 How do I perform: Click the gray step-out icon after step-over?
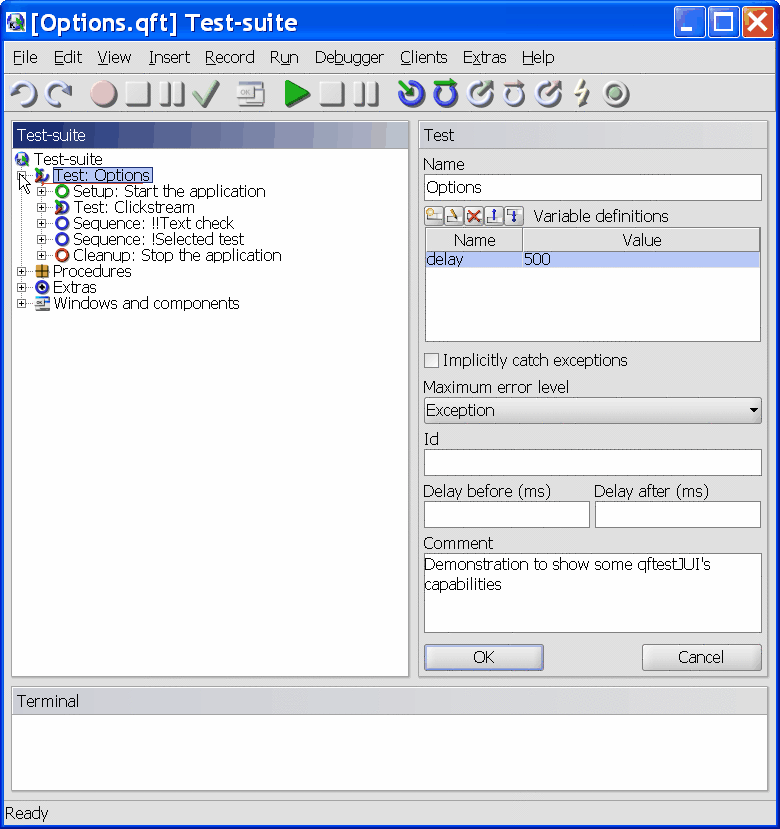pyautogui.click(x=480, y=94)
